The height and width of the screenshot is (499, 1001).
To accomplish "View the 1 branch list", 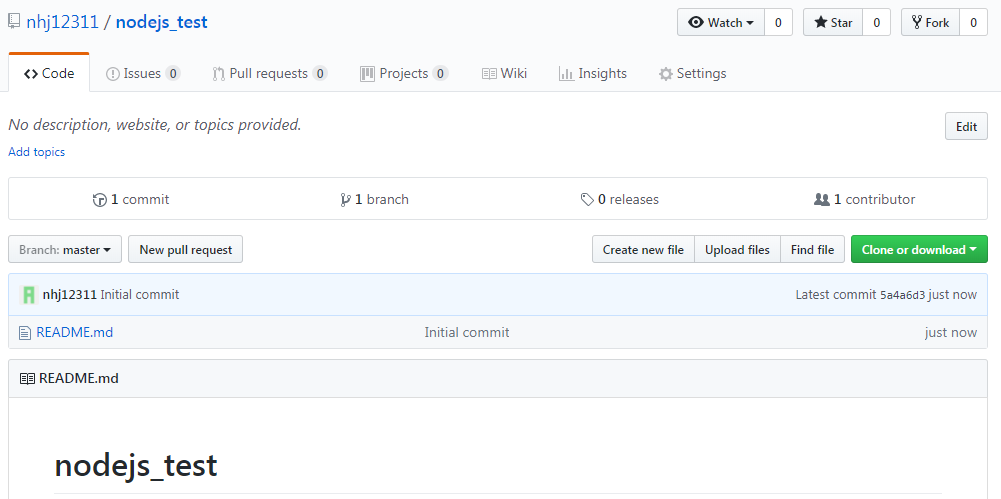I will (x=375, y=200).
